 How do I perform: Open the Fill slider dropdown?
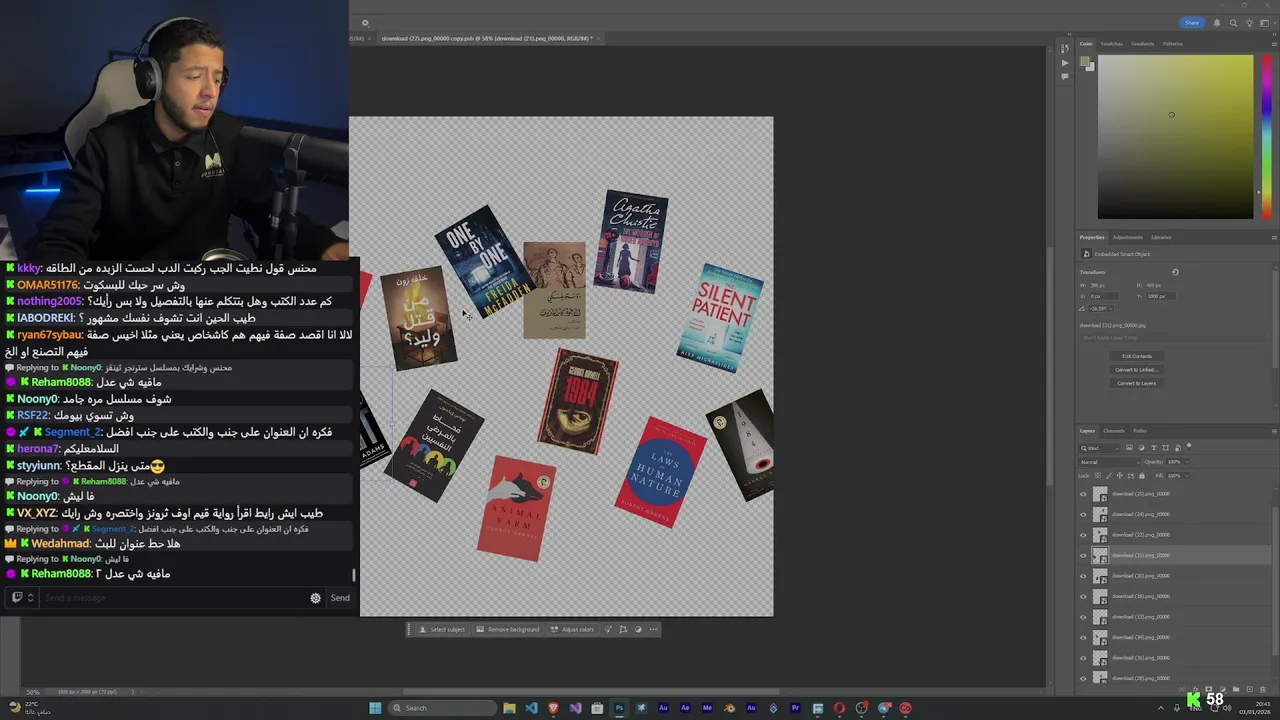click(x=1187, y=476)
